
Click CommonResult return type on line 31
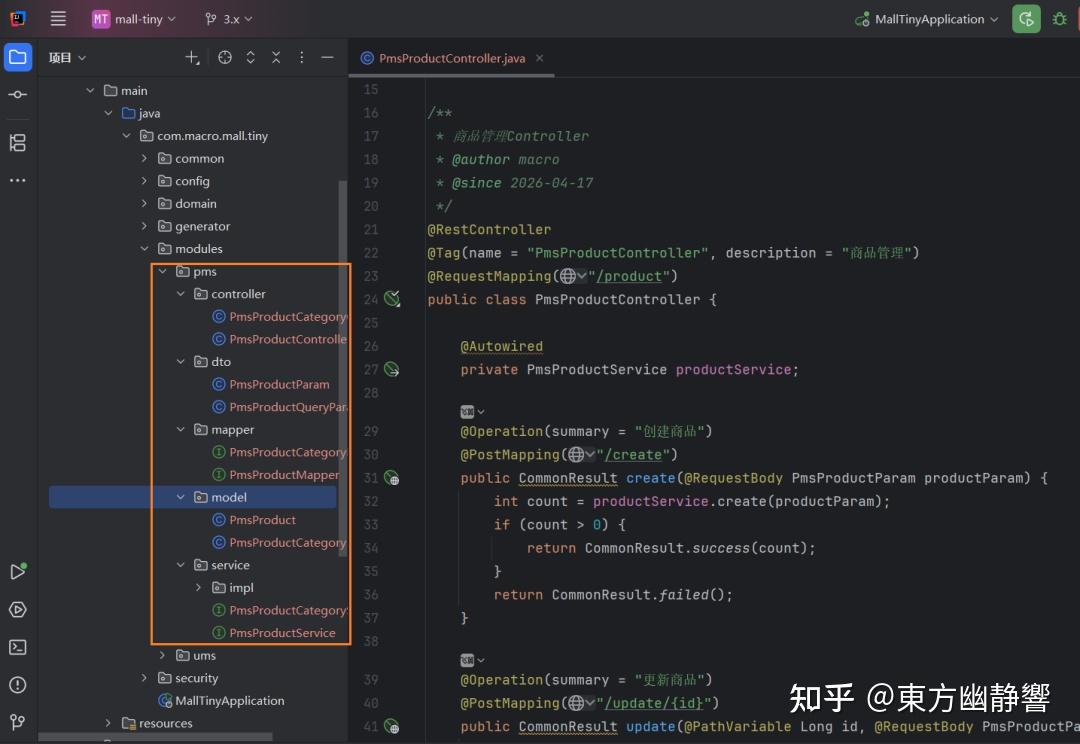click(x=568, y=478)
